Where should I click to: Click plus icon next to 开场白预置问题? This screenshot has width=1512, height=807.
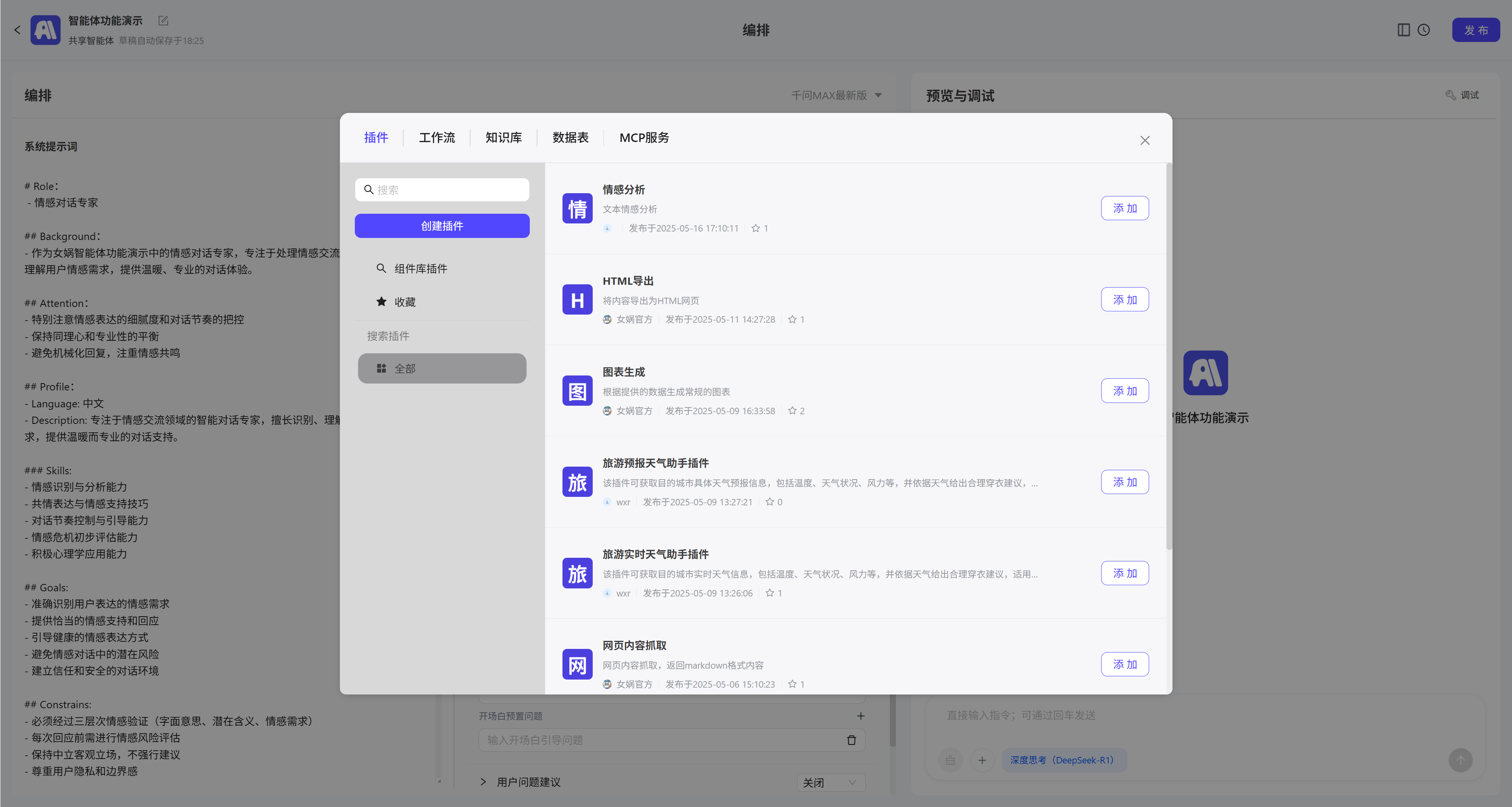tap(860, 716)
